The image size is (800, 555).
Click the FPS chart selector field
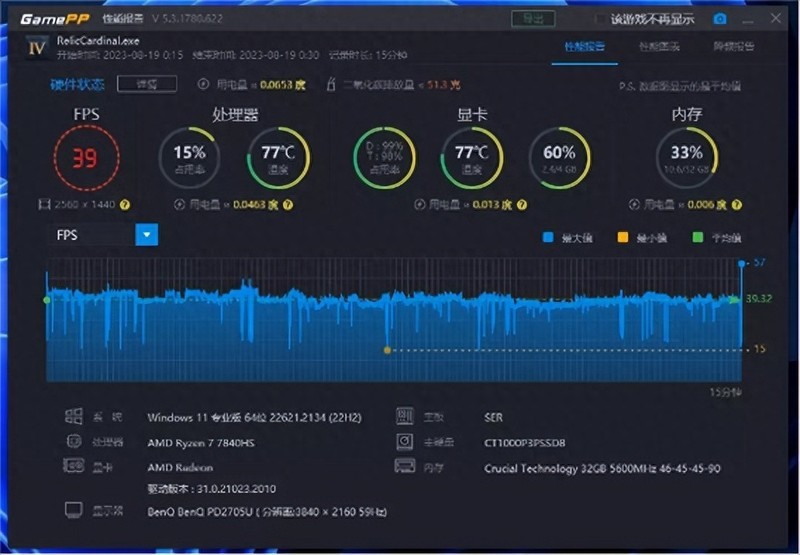(103, 235)
